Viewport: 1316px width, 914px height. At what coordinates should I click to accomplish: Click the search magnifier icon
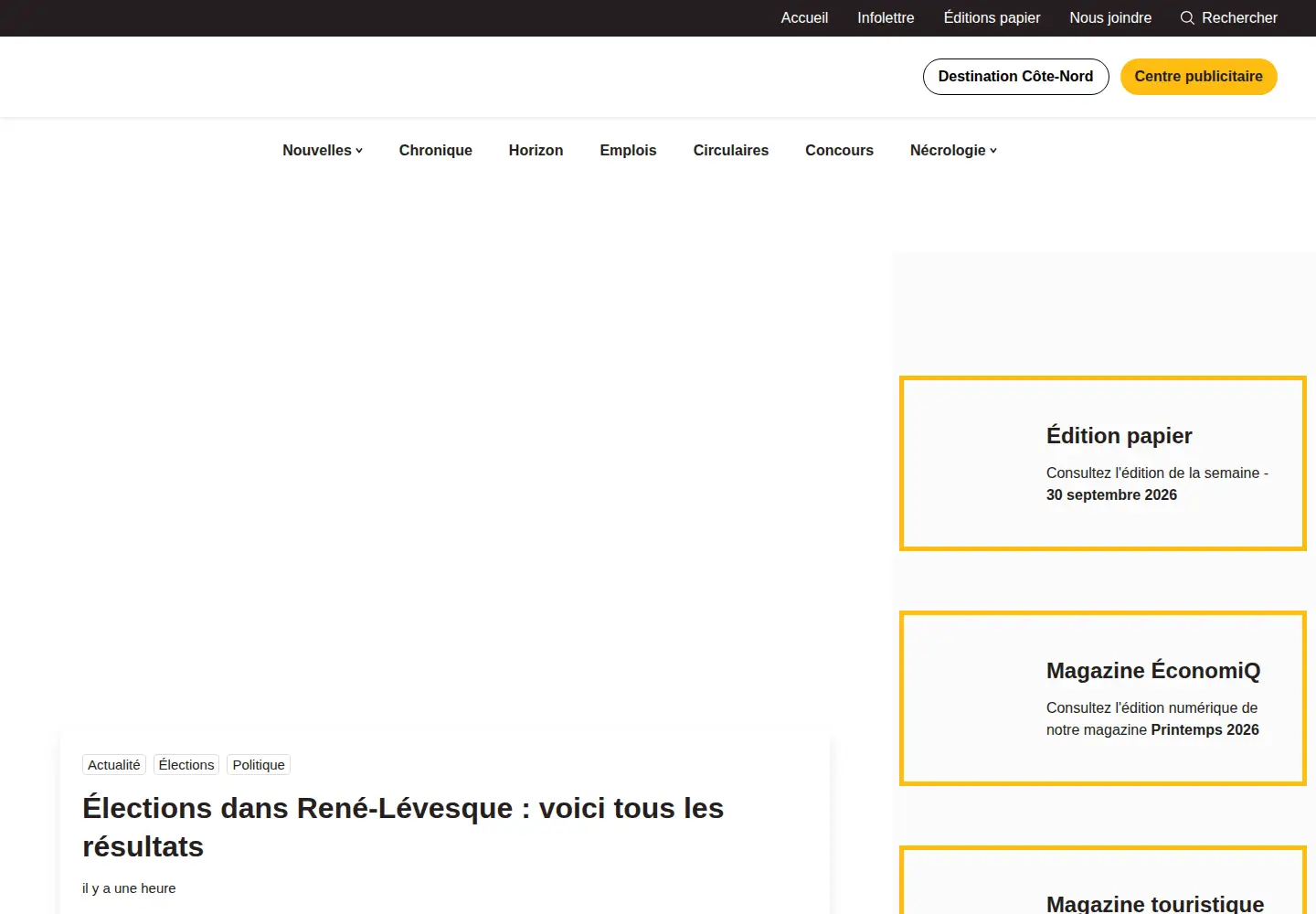pos(1187,18)
